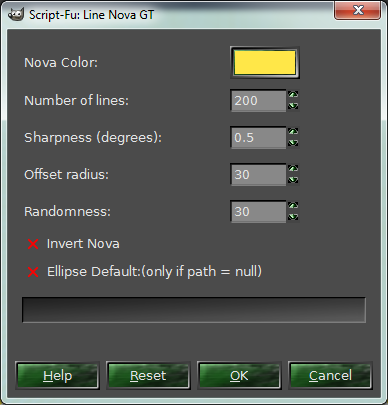388x405 pixels.
Task: Click the "Offset radius:" label
Action: coord(66,174)
